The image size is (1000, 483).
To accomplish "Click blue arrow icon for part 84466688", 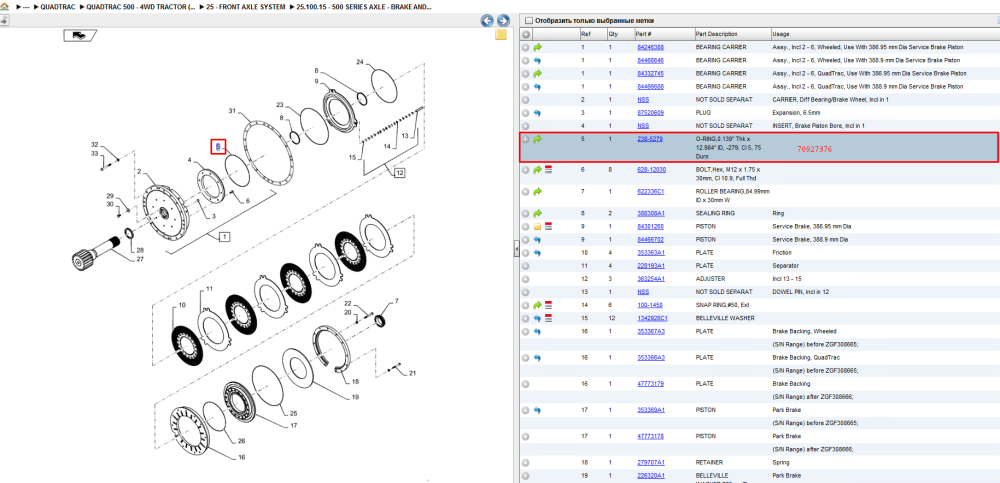I will click(x=538, y=86).
